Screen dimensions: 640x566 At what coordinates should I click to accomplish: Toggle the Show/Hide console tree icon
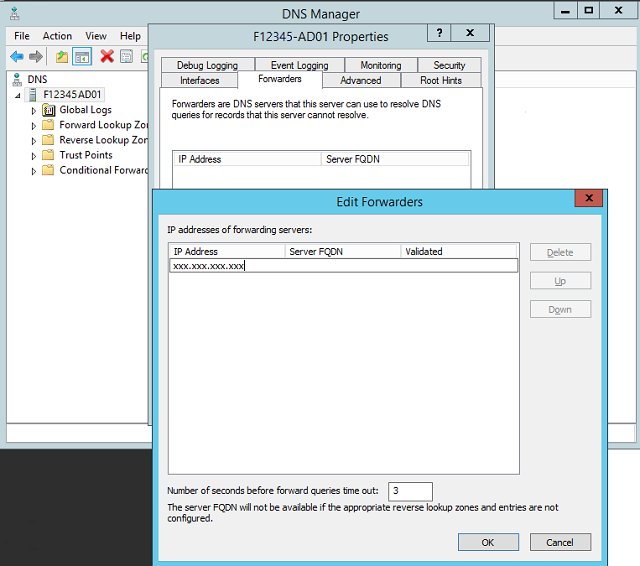[82, 56]
